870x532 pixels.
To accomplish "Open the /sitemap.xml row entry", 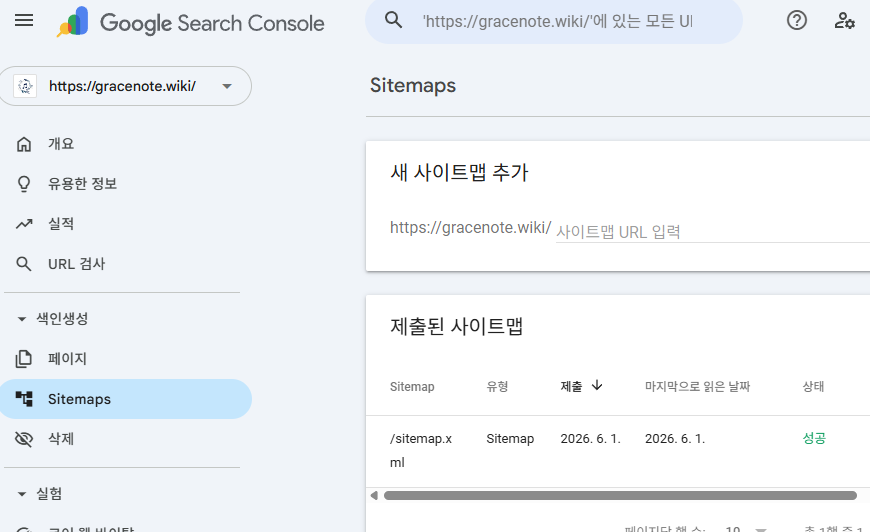I will [421, 450].
